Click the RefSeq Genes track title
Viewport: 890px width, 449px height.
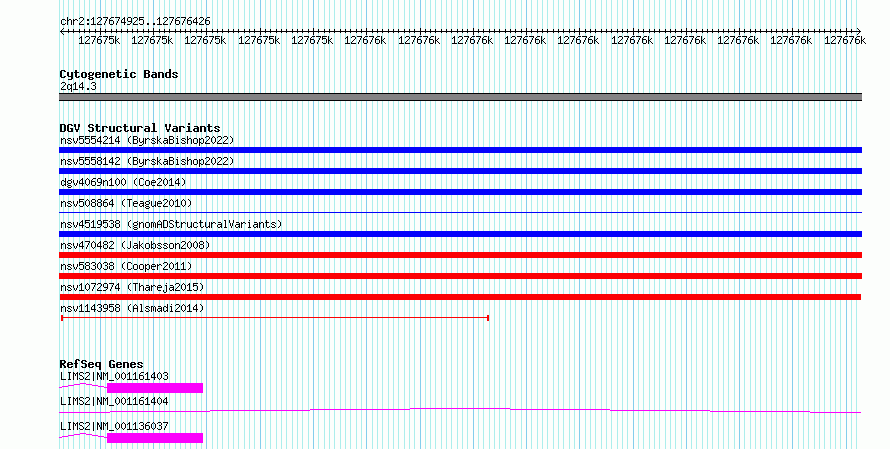(101, 364)
